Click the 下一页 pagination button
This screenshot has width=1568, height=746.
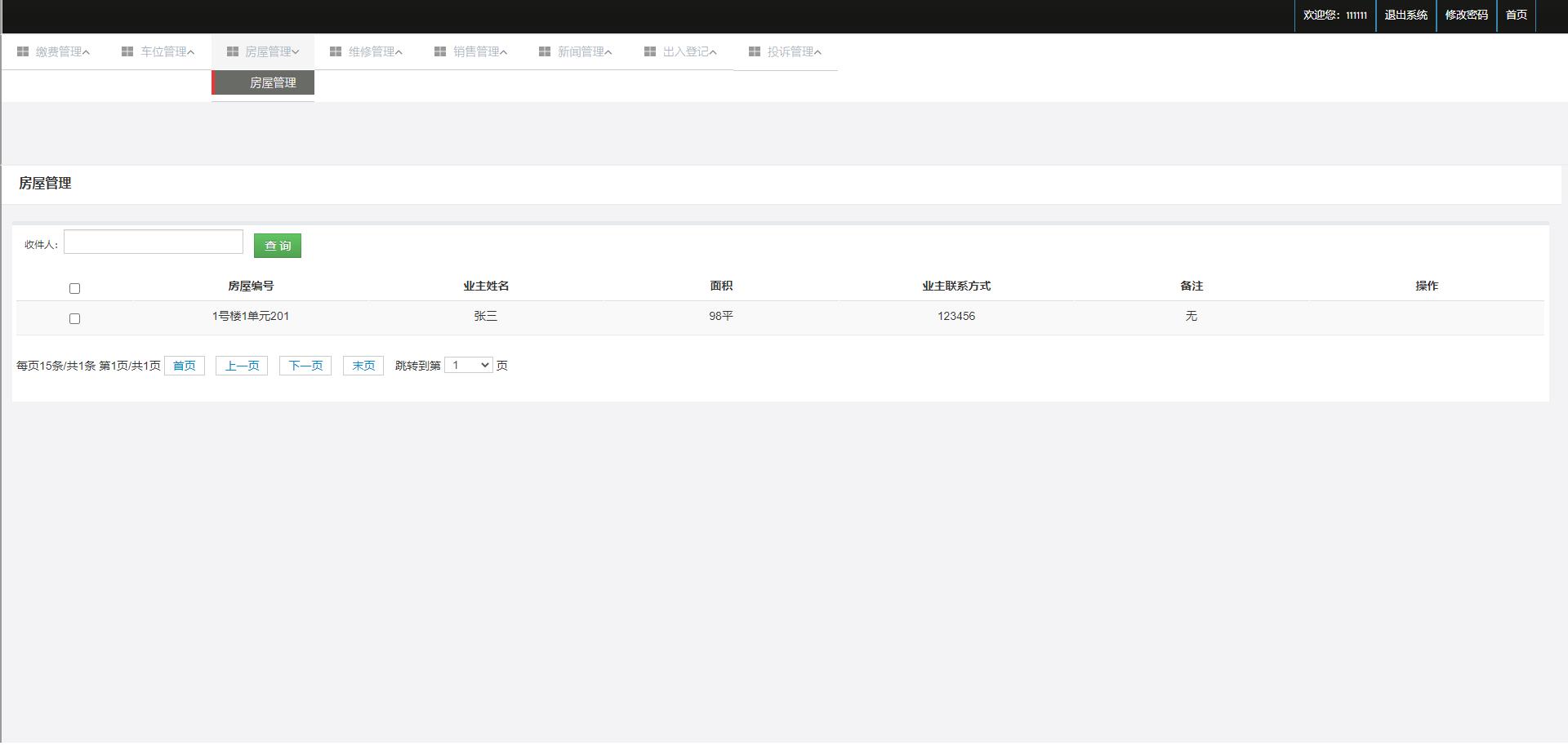tap(305, 366)
